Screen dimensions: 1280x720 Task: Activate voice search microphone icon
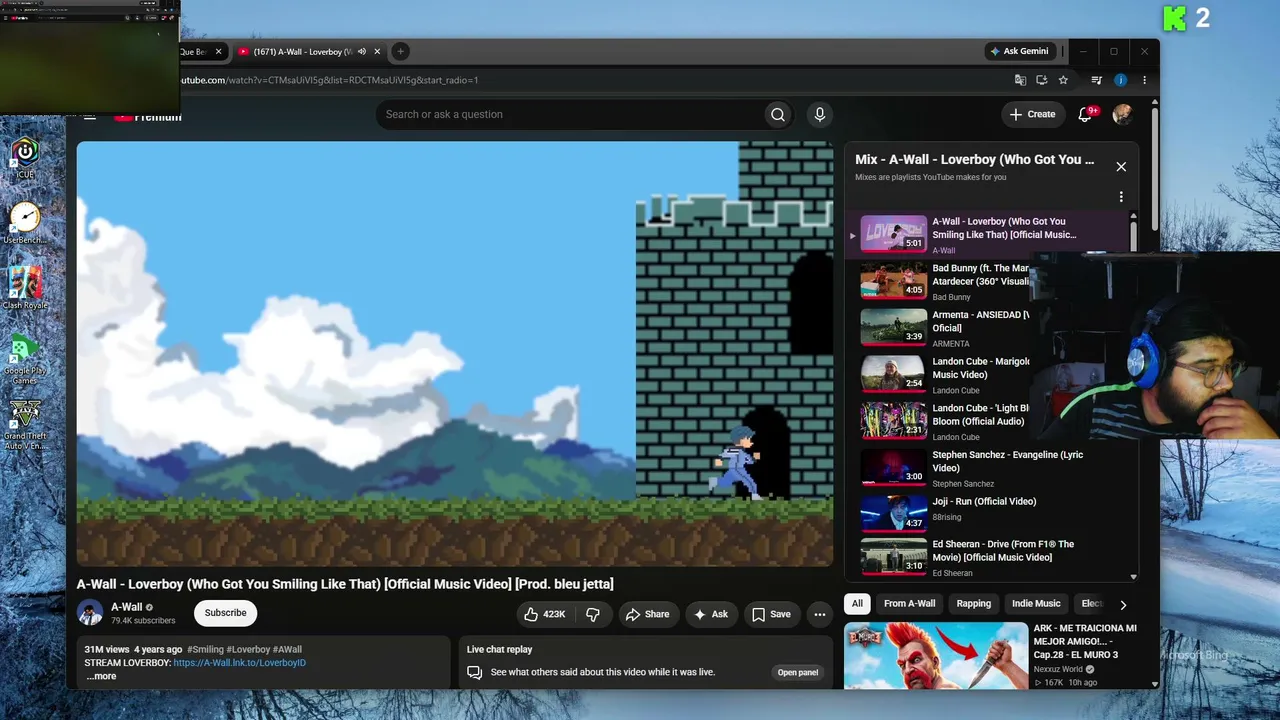pyautogui.click(x=820, y=115)
